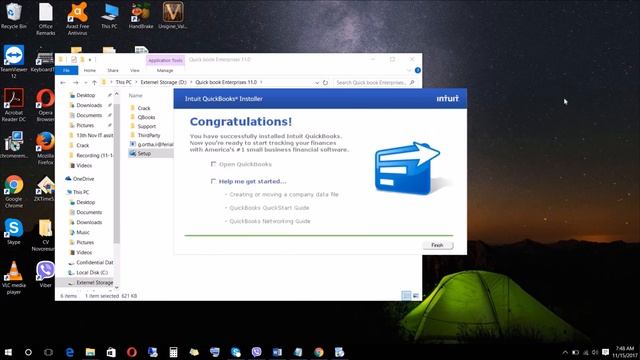Switch to the View ribbon tab
The width and height of the screenshot is (640, 360).
coord(135,71)
